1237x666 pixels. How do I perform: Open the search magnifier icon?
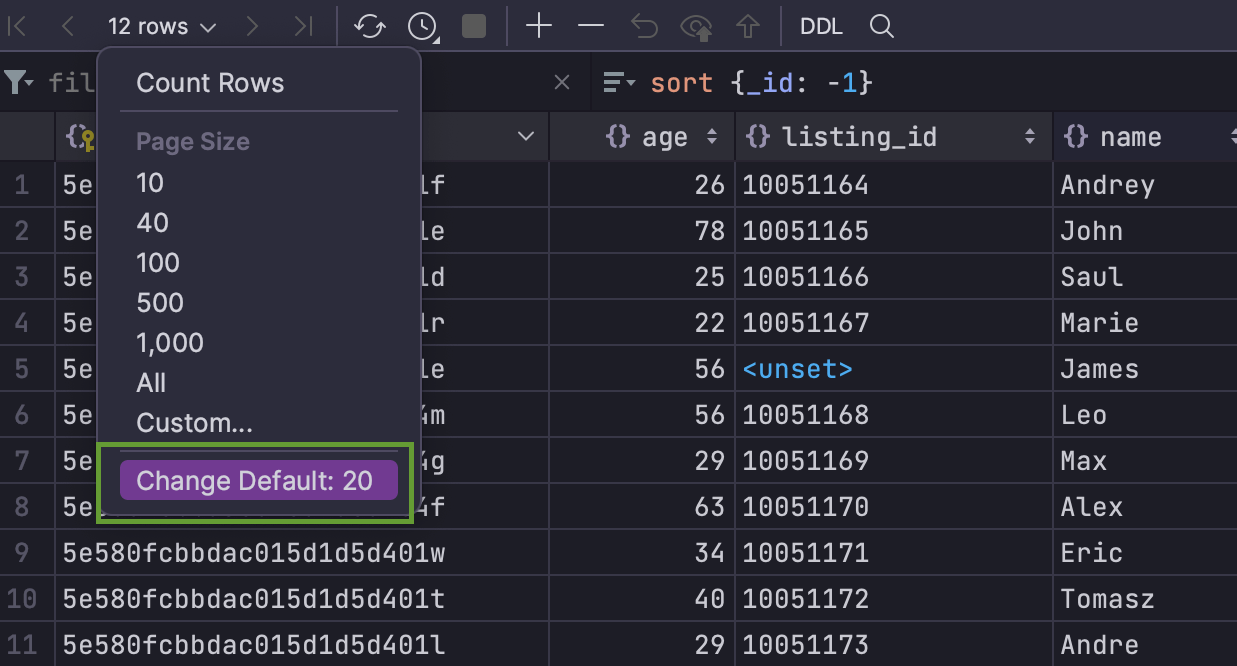(x=881, y=27)
